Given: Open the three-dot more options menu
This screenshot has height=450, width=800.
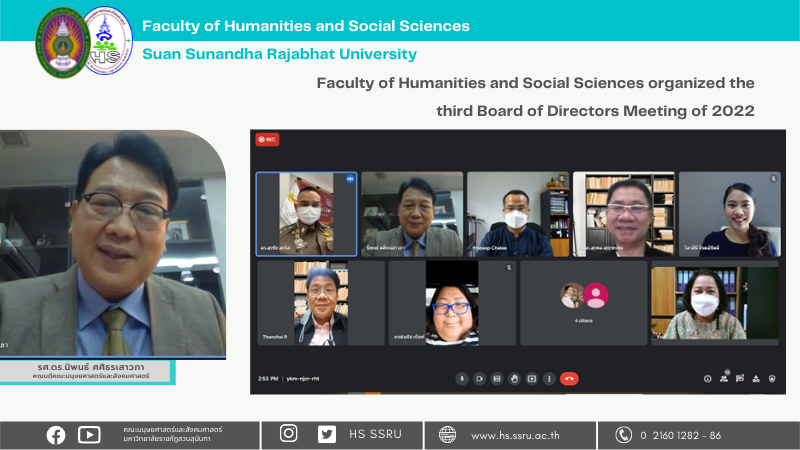Looking at the screenshot, I should (x=549, y=379).
